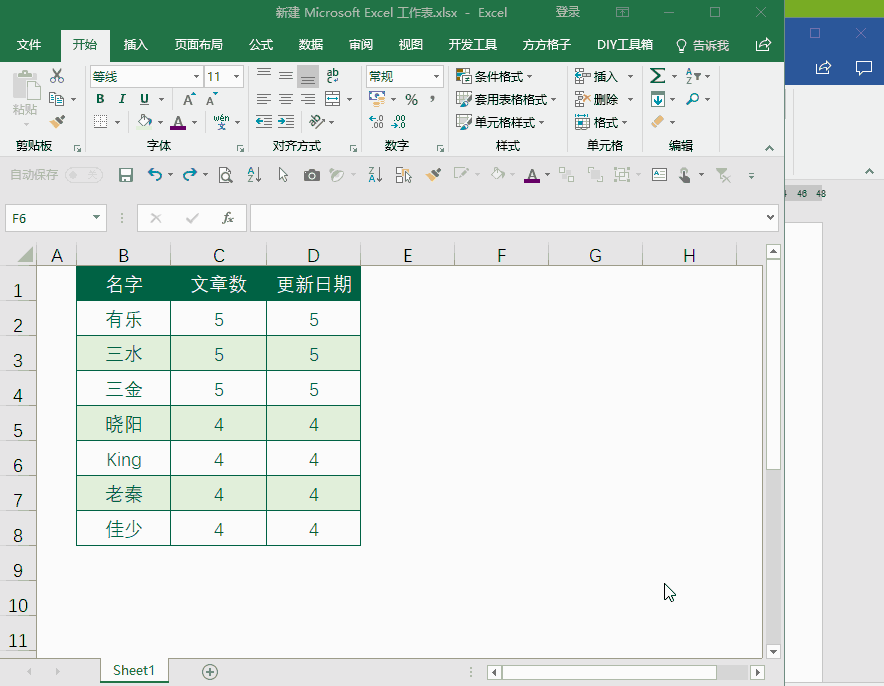884x686 pixels.
Task: Switch to the 插入 Insert tab
Action: (135, 45)
